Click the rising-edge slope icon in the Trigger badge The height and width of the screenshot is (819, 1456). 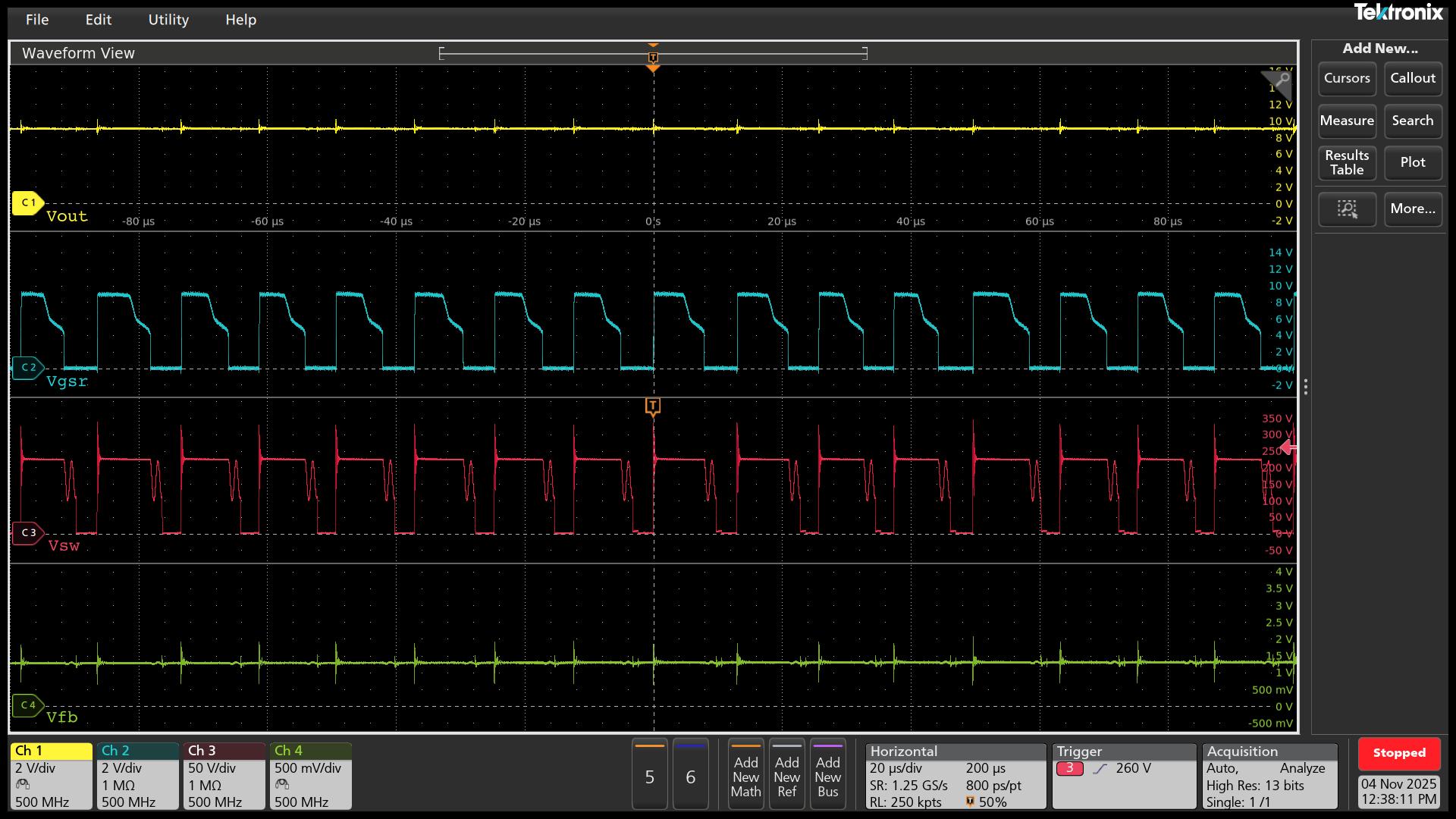click(1101, 768)
